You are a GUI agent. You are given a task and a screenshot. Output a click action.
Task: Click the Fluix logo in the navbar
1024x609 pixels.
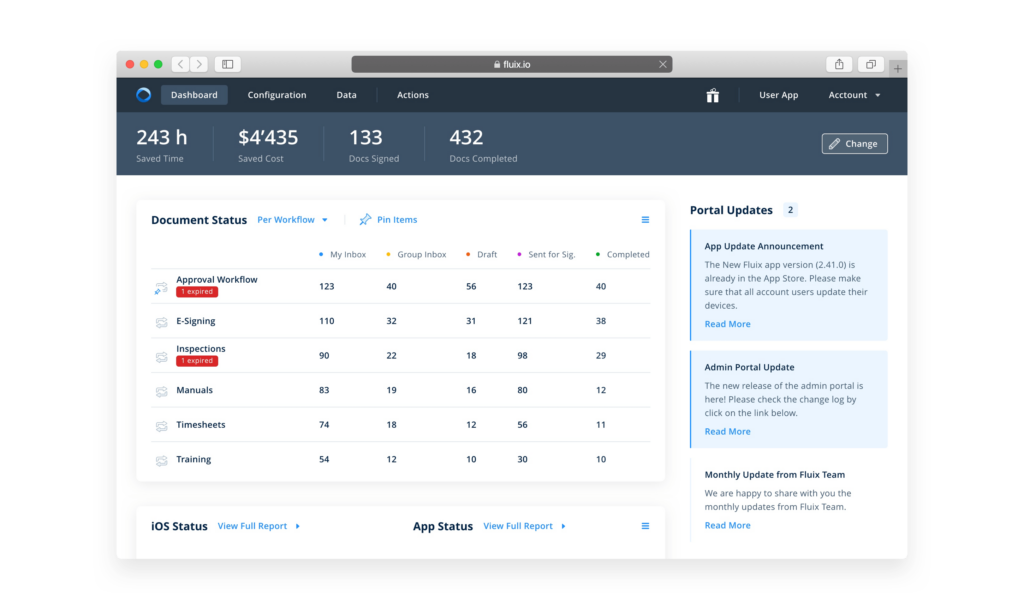coord(143,94)
